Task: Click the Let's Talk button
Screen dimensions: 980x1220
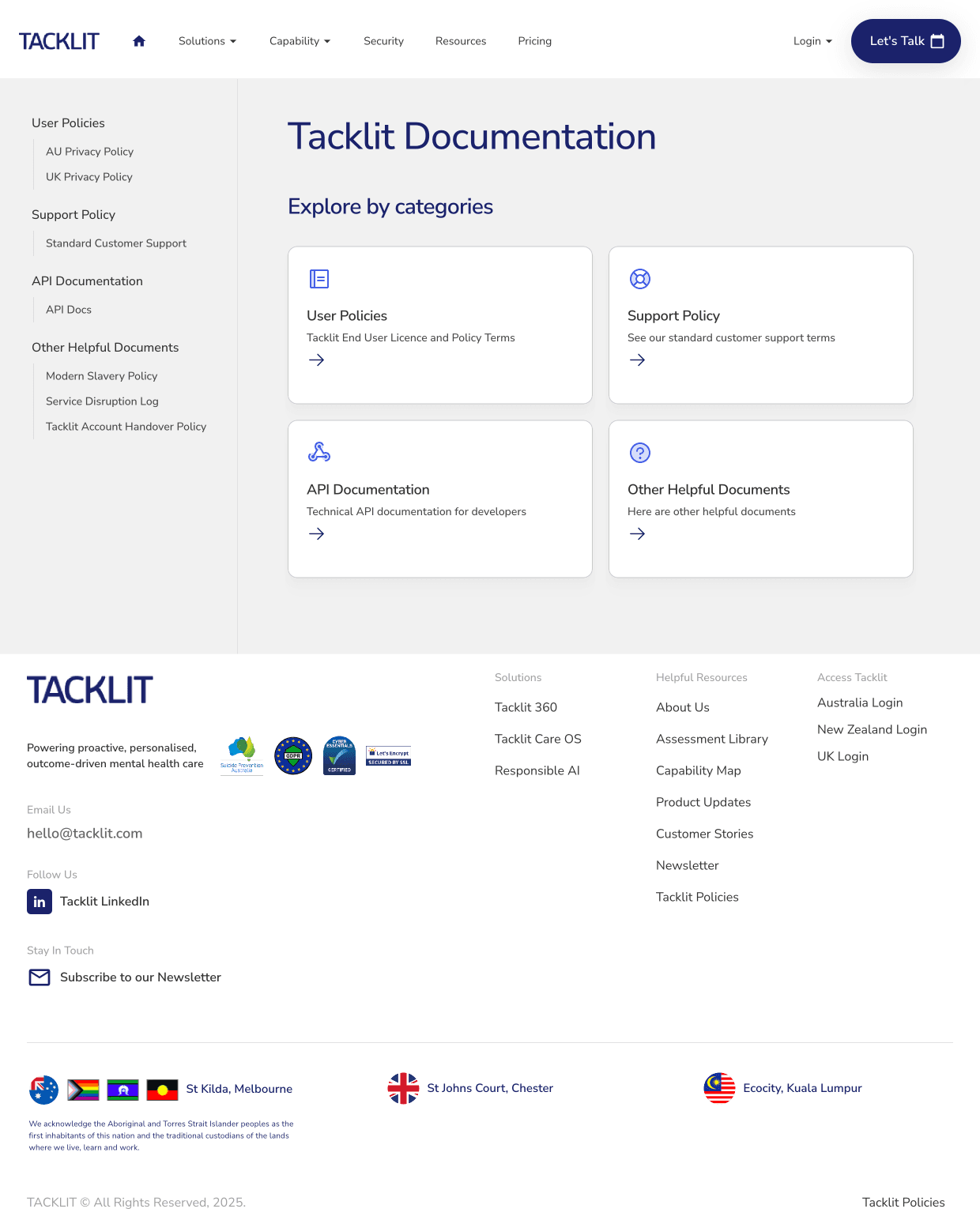Action: (x=906, y=41)
